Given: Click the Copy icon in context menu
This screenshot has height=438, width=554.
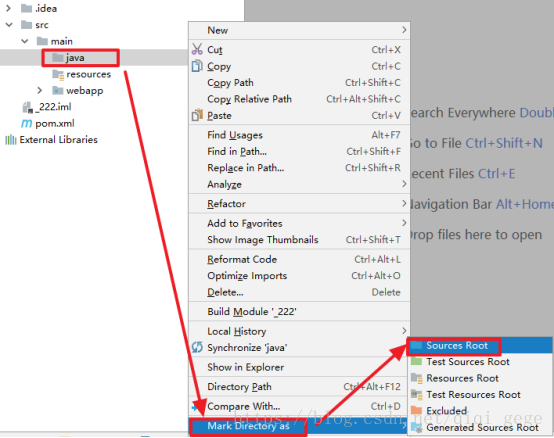Looking at the screenshot, I should (197, 66).
